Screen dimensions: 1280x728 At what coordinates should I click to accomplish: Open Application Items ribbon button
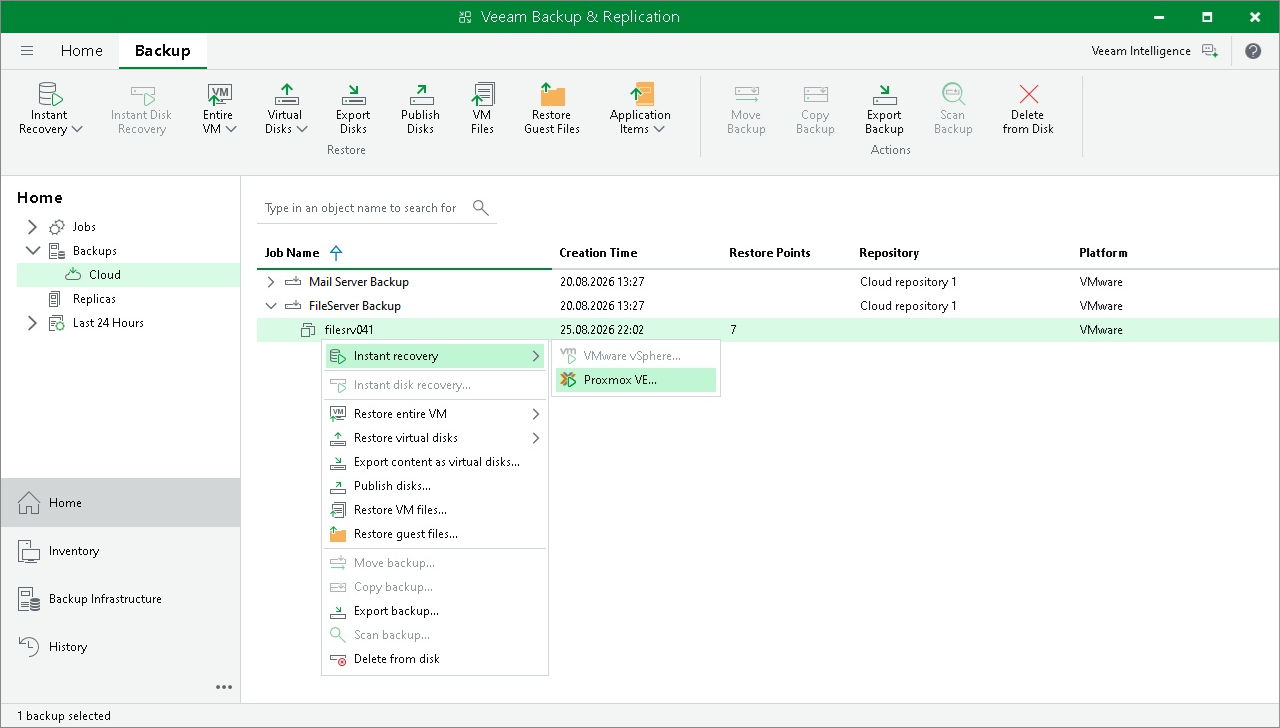coord(640,109)
